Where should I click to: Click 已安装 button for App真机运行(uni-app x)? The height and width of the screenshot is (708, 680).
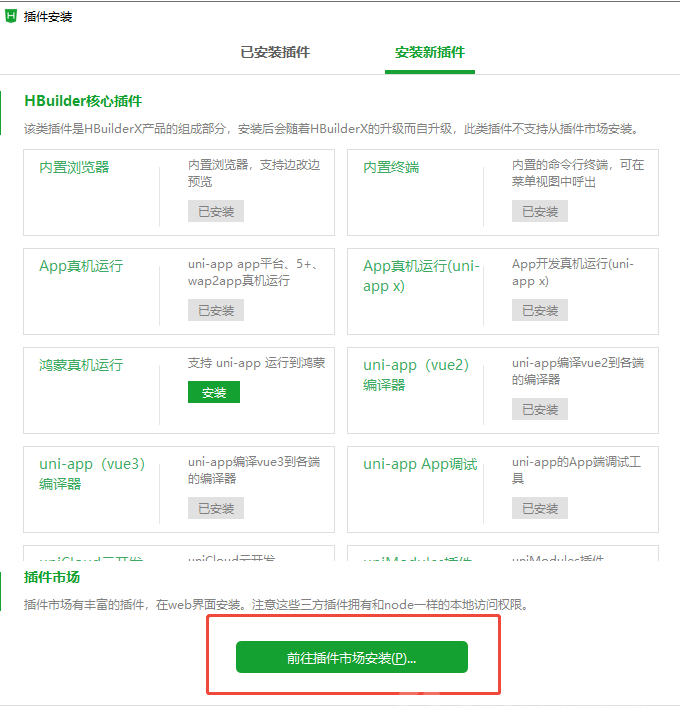(540, 310)
